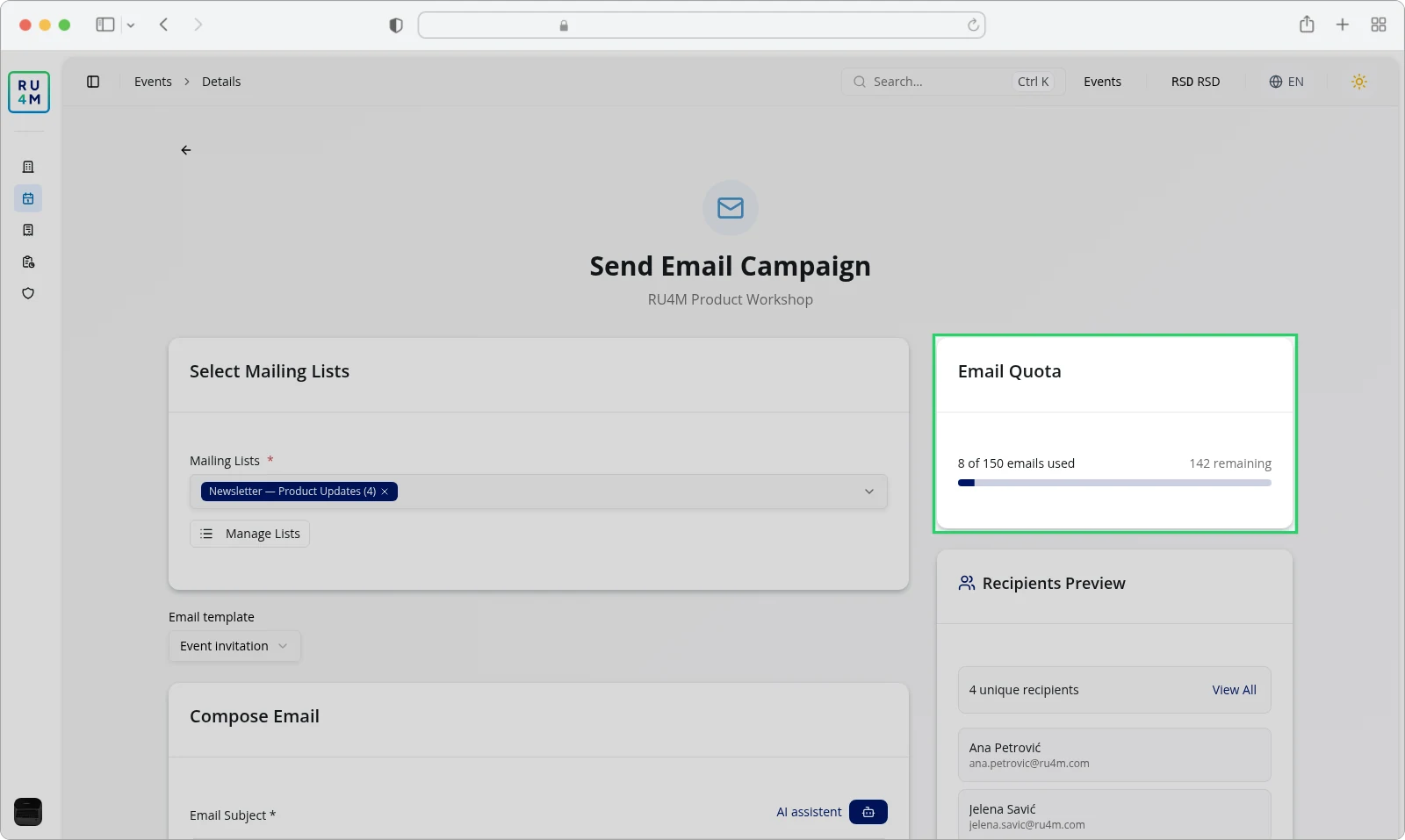
Task: Click the browser back button
Action: click(x=164, y=25)
